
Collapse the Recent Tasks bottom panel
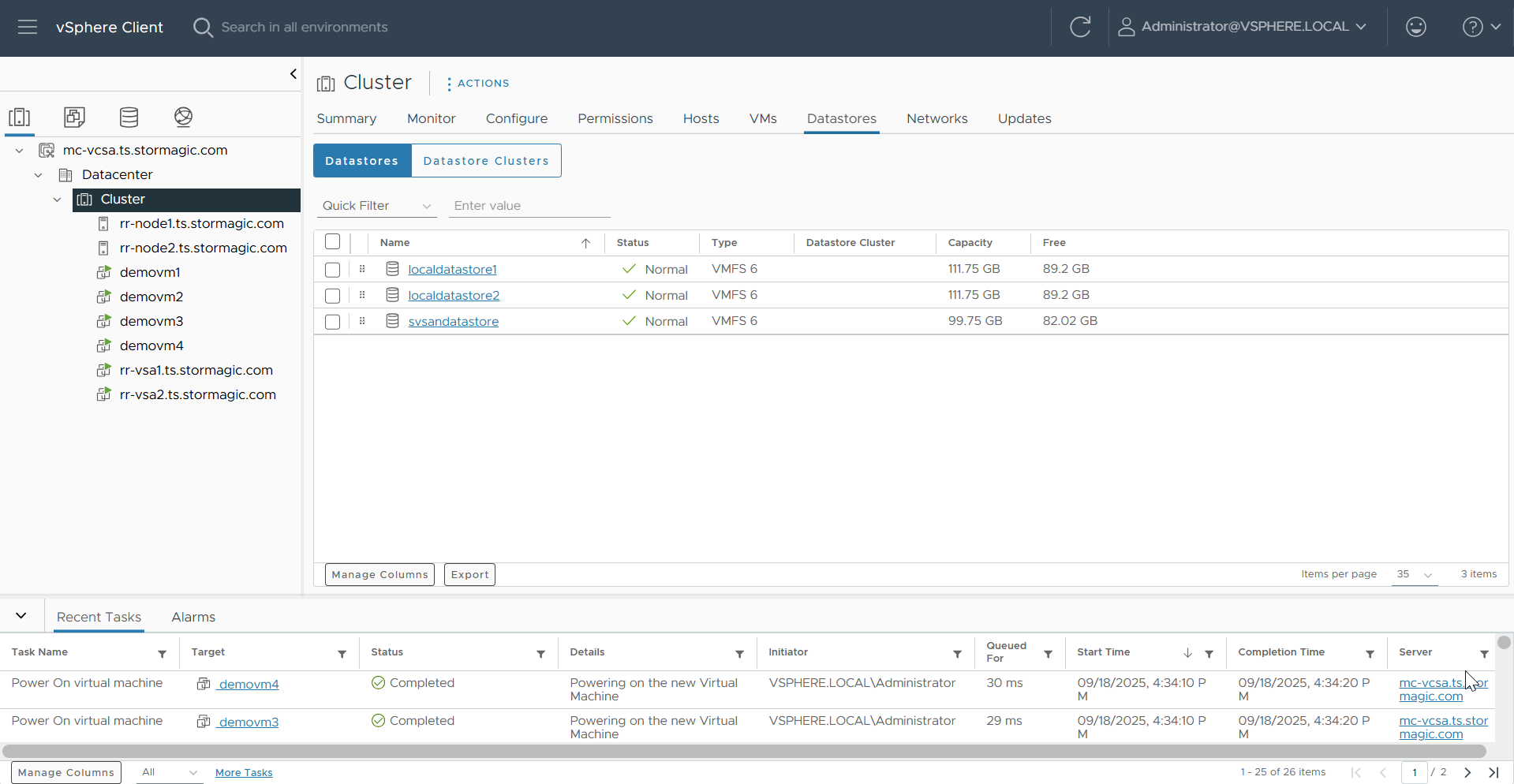[x=21, y=616]
